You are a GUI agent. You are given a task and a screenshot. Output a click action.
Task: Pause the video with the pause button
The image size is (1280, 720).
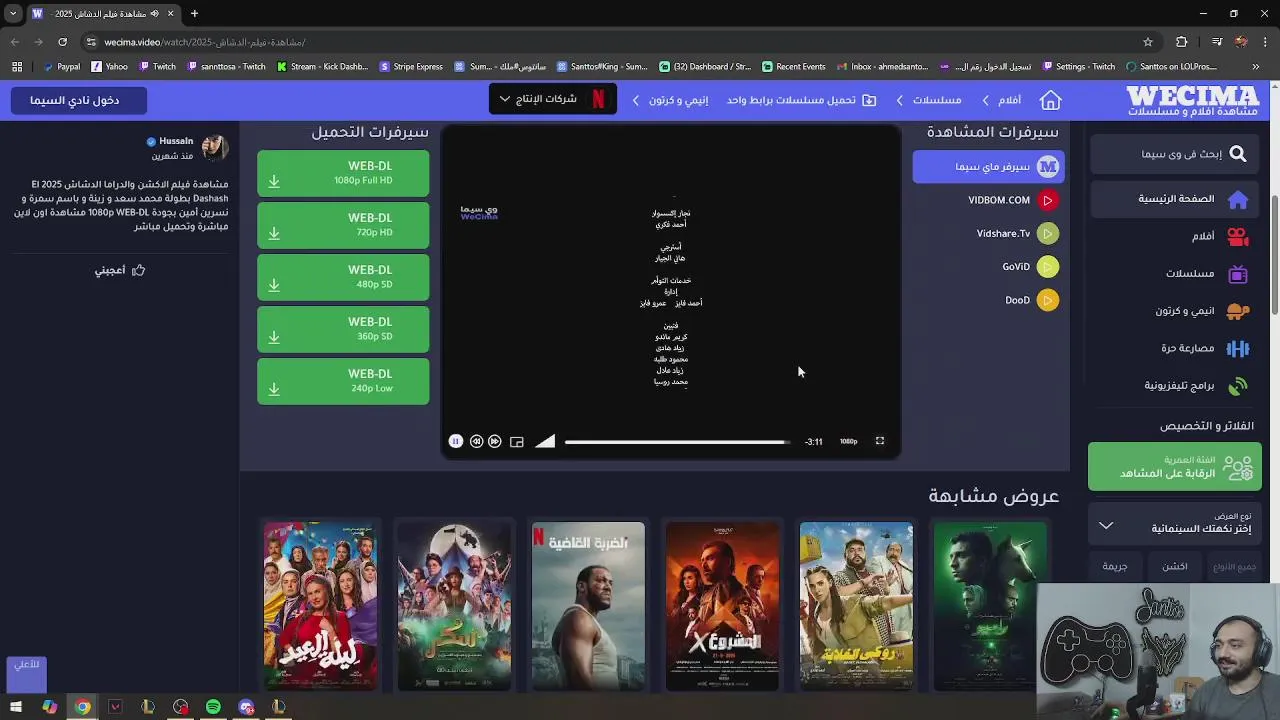coord(455,441)
